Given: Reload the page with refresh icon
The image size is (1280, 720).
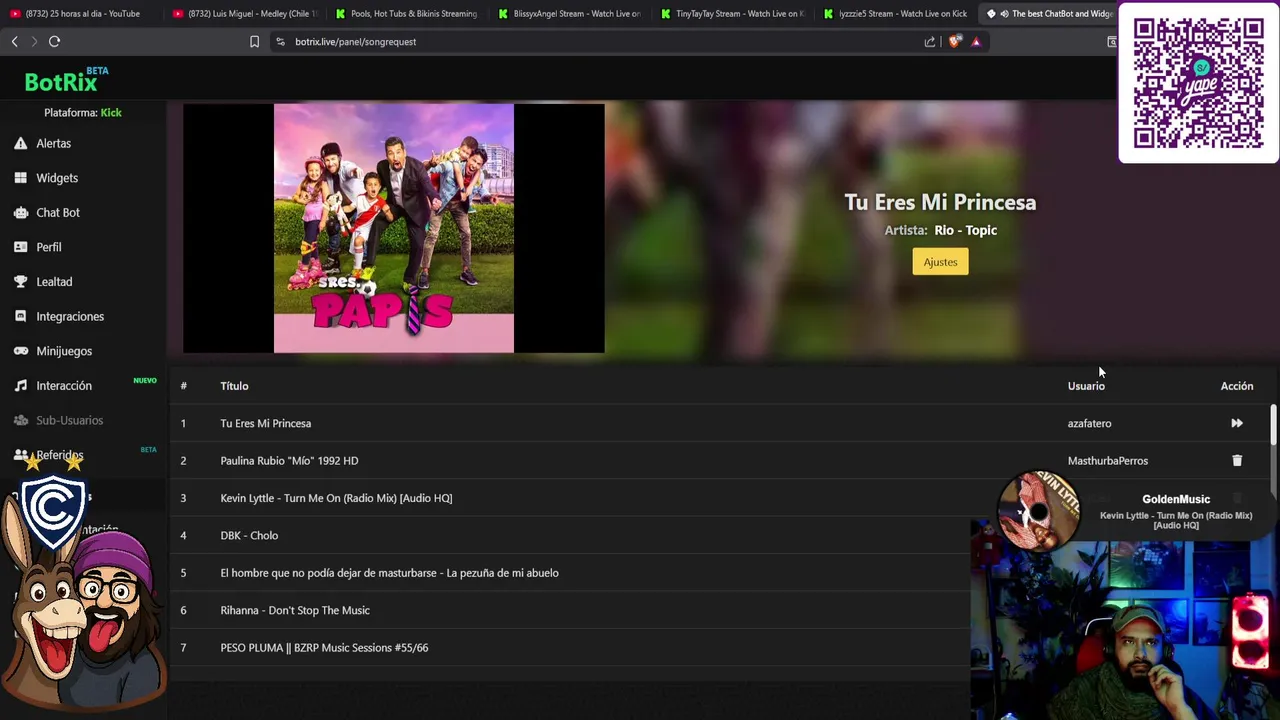Looking at the screenshot, I should [x=54, y=41].
